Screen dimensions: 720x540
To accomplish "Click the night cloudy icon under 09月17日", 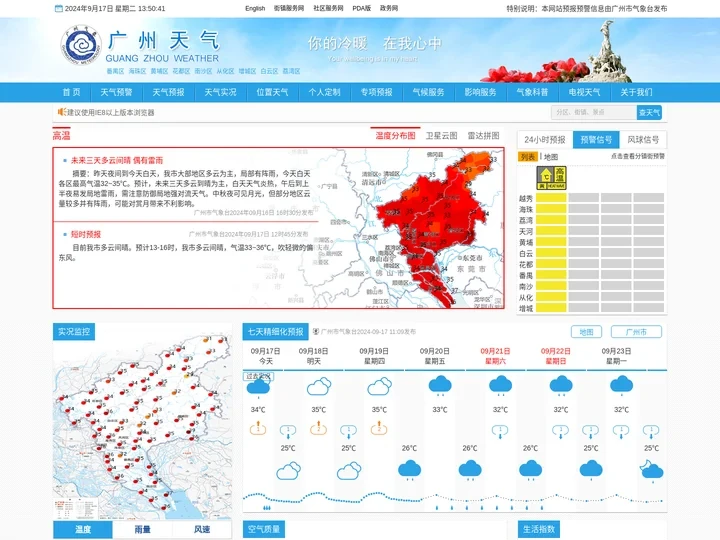I will coord(288,471).
